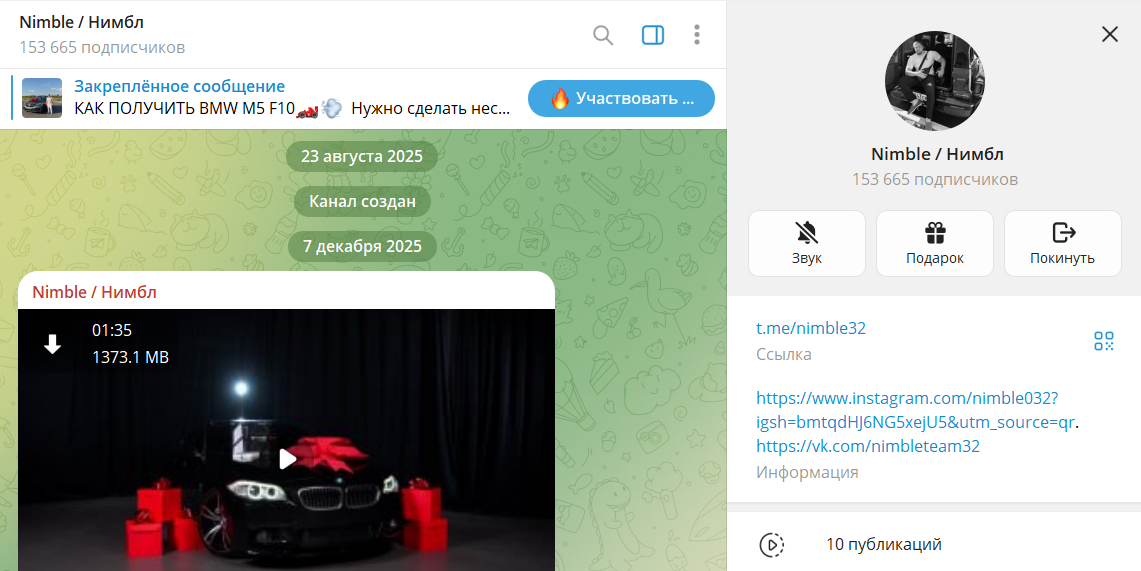This screenshot has width=1141, height=571.
Task: Open the three-dot more options menu
Action: click(696, 35)
